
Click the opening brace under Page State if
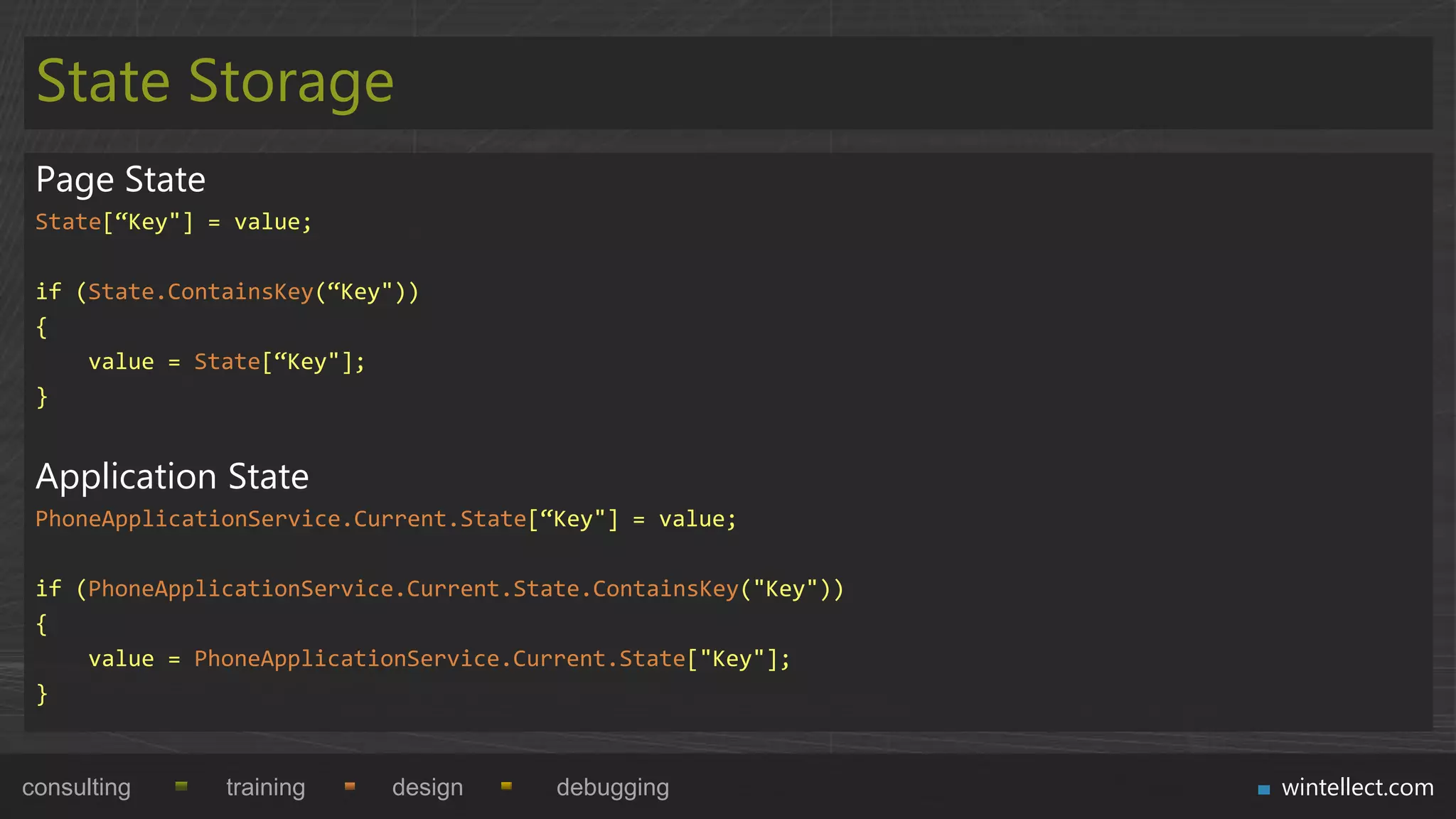click(x=42, y=327)
